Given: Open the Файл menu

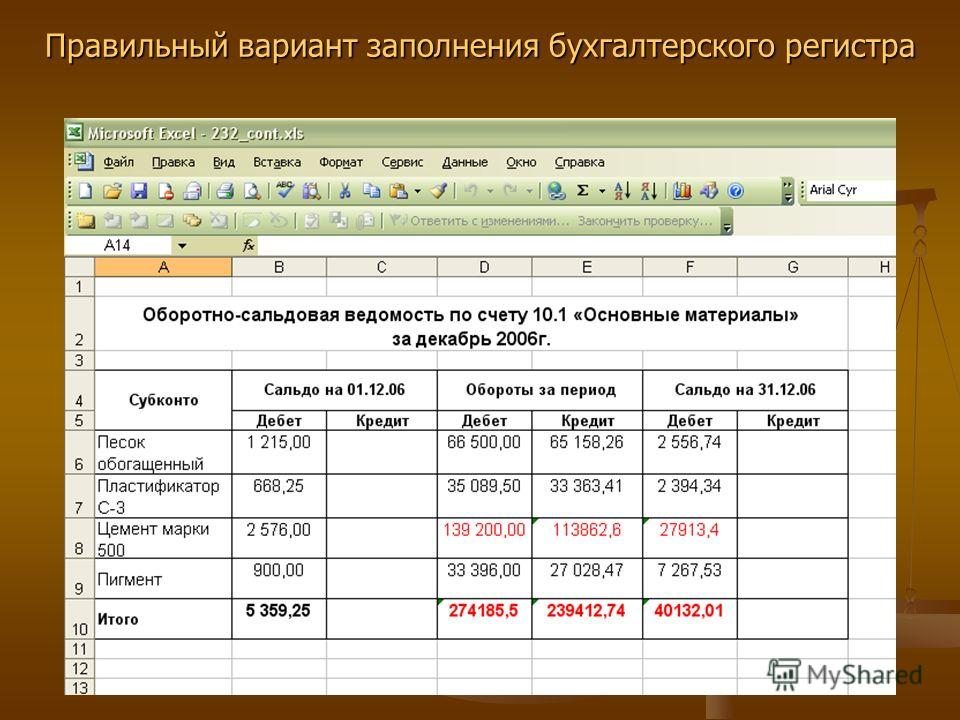Looking at the screenshot, I should point(118,162).
